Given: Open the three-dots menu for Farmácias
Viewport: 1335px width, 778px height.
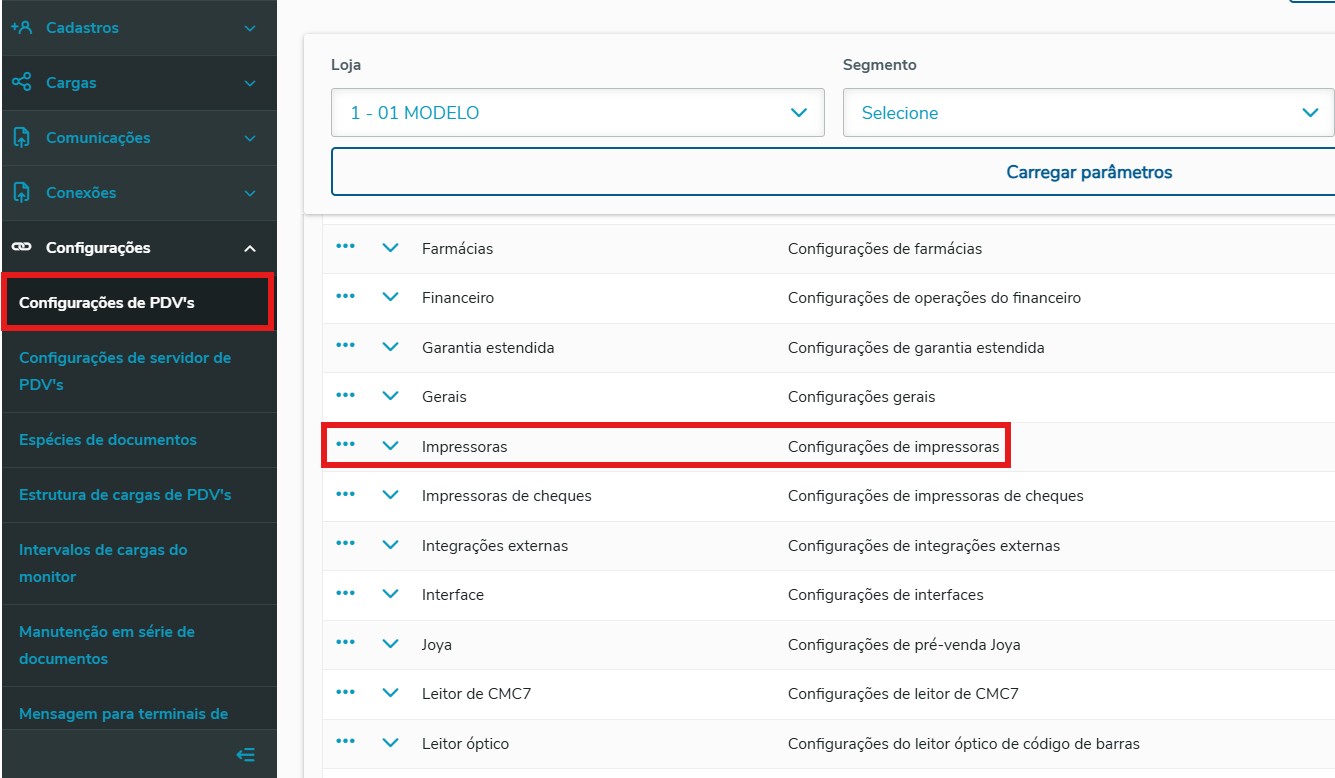Looking at the screenshot, I should [346, 247].
